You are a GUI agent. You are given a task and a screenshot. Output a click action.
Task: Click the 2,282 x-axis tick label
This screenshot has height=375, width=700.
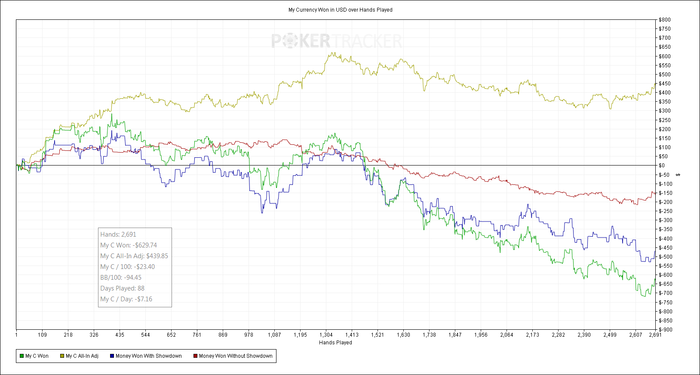(x=558, y=334)
